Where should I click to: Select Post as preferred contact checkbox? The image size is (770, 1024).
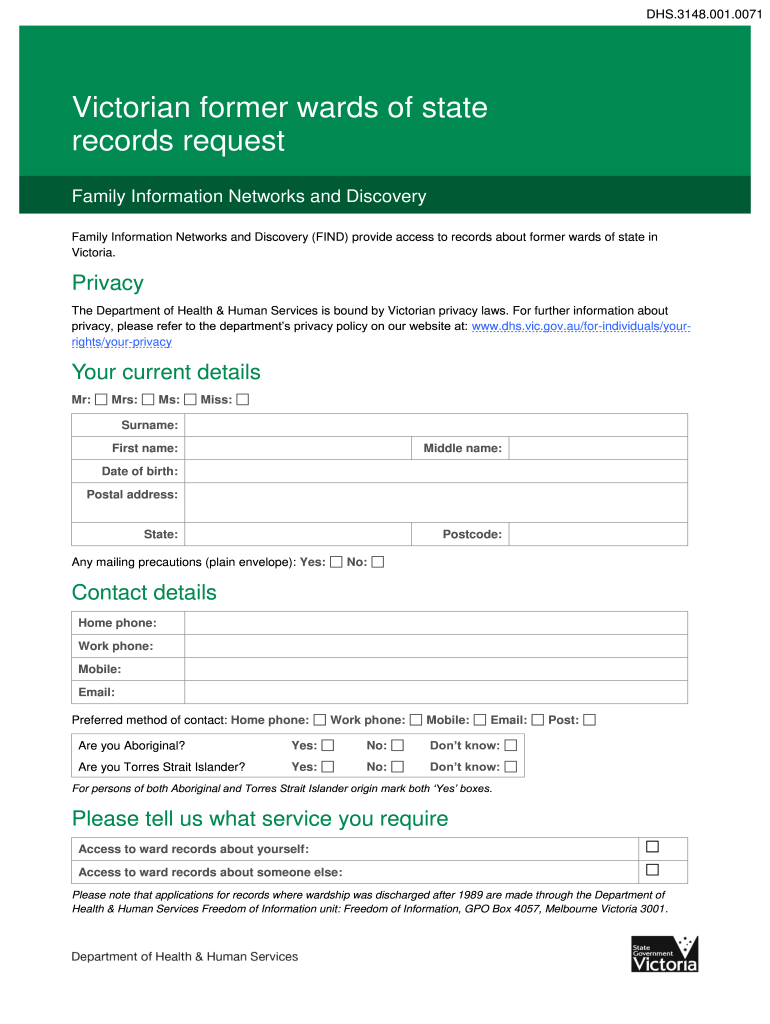[589, 720]
